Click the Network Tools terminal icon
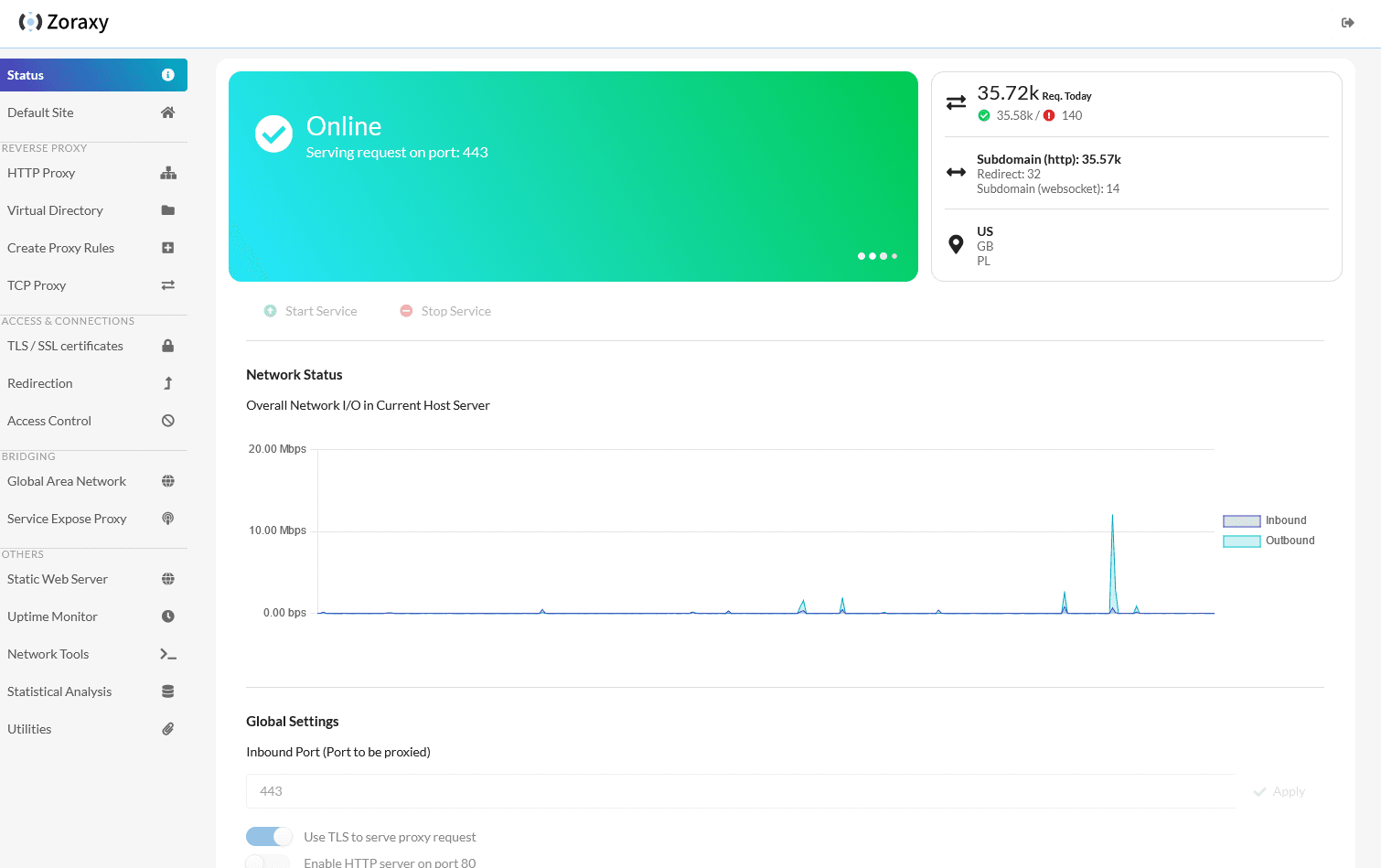The height and width of the screenshot is (868, 1381). [x=168, y=654]
